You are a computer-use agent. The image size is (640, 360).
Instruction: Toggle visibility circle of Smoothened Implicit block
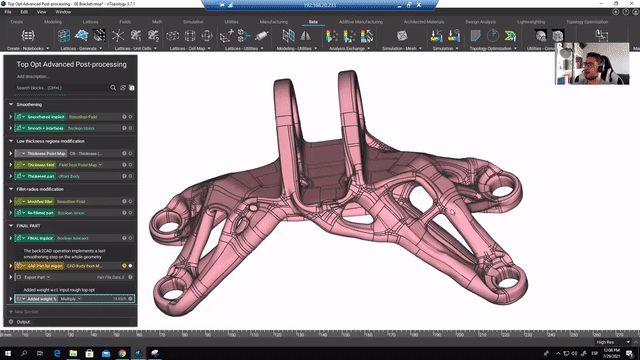click(131, 117)
